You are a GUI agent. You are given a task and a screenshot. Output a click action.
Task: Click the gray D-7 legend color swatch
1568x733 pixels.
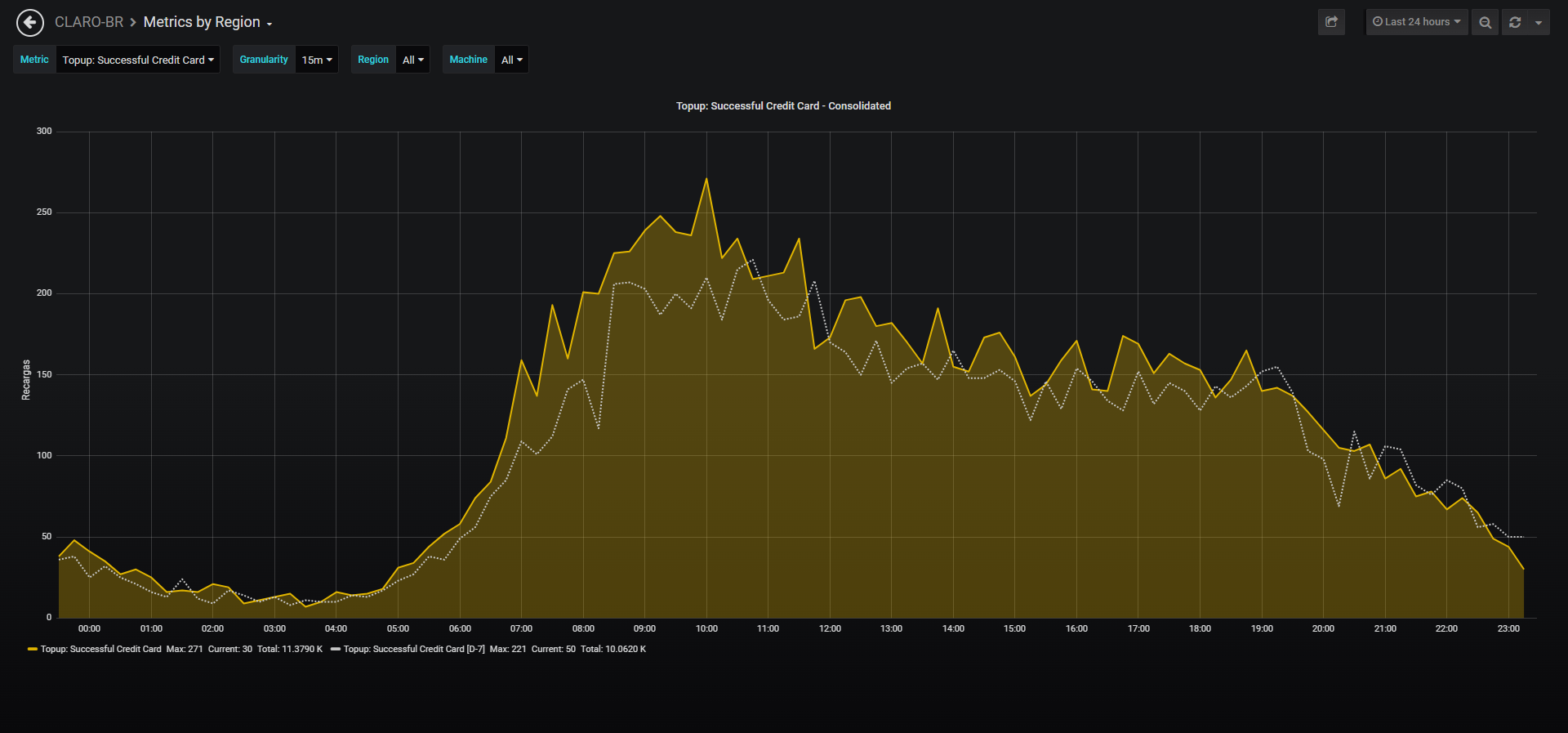pyautogui.click(x=336, y=650)
